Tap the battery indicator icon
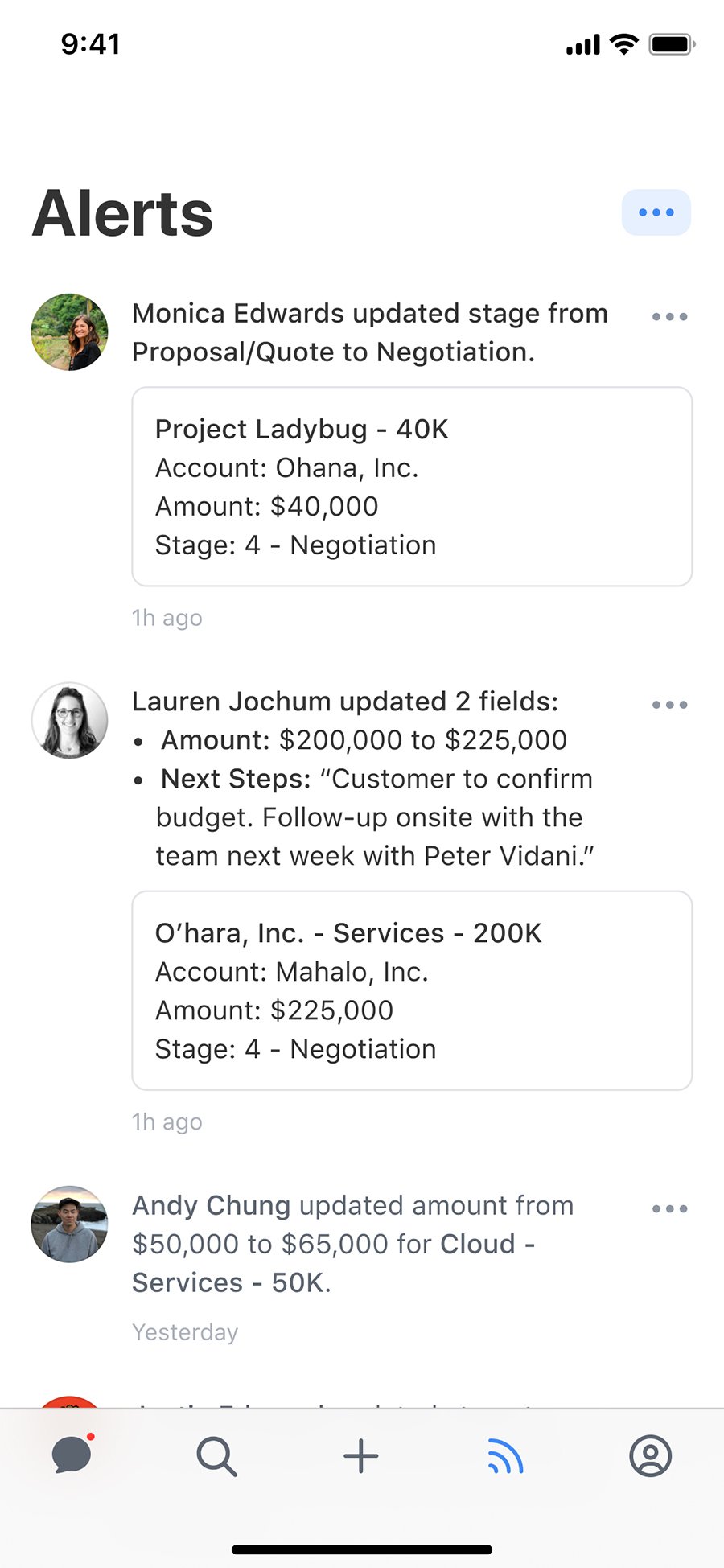The width and height of the screenshot is (724, 1568). (672, 44)
